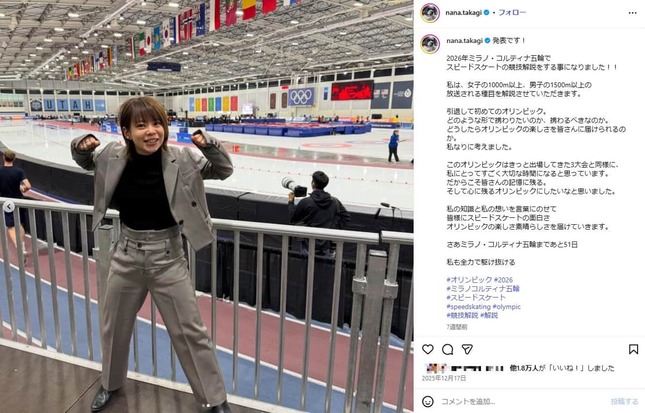Screen dimensions: 645x413
Task: Open the #競技解説 hashtag
Action: point(462,316)
